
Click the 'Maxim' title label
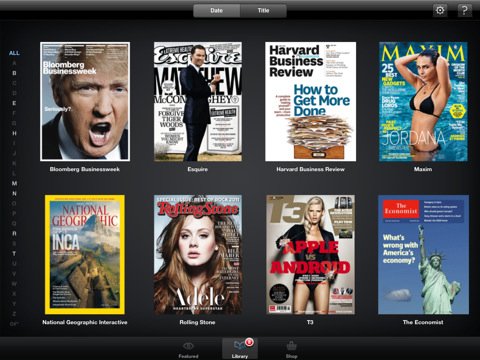(423, 169)
